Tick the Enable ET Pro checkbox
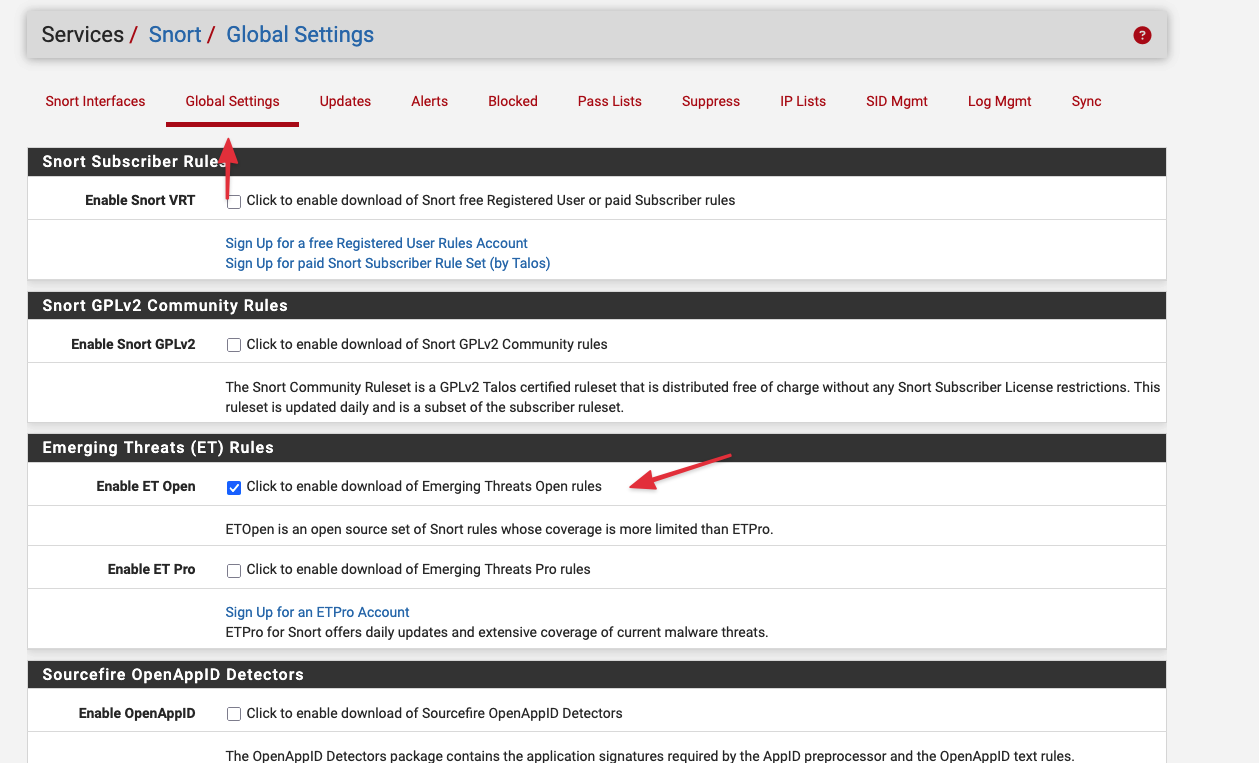 pyautogui.click(x=234, y=570)
